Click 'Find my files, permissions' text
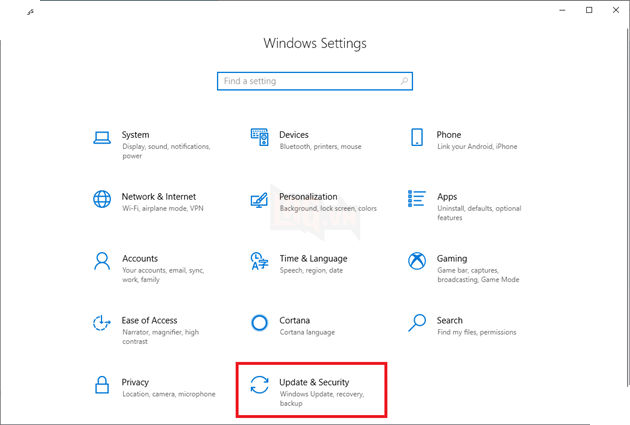 (477, 332)
